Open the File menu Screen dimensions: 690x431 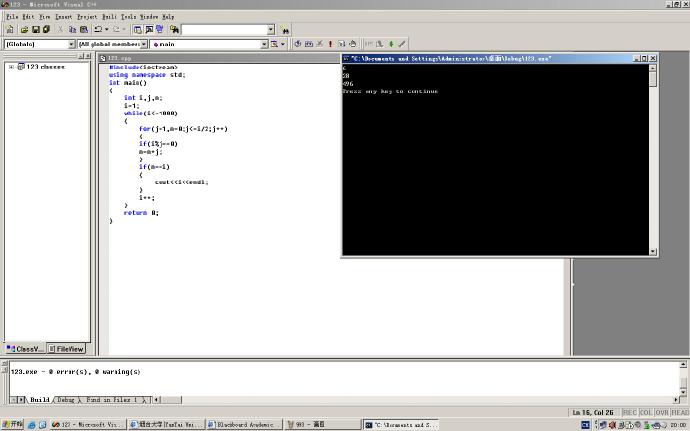tap(12, 17)
